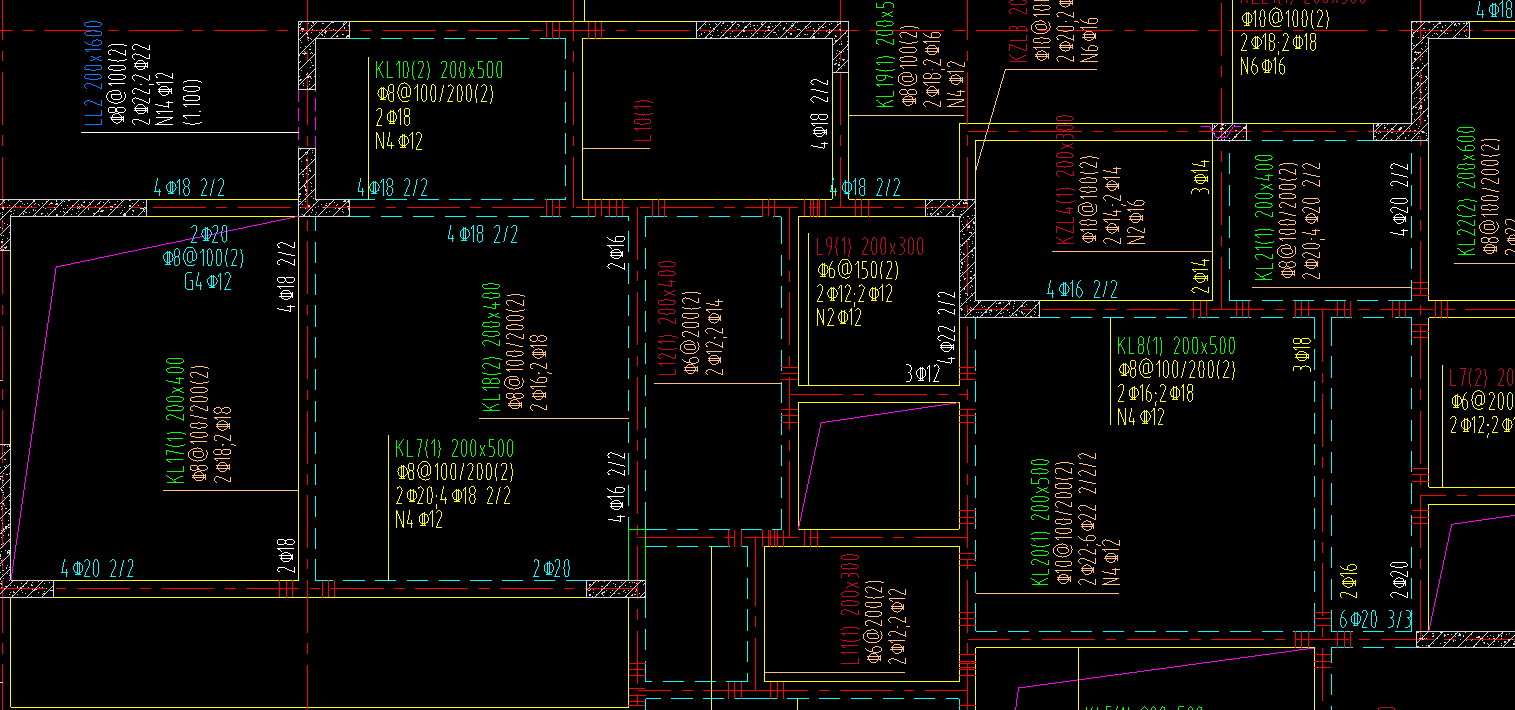The image size is (1515, 710).
Task: Click the 2Φ20;4Φ18 2/2 rebar text
Action: click(x=454, y=496)
